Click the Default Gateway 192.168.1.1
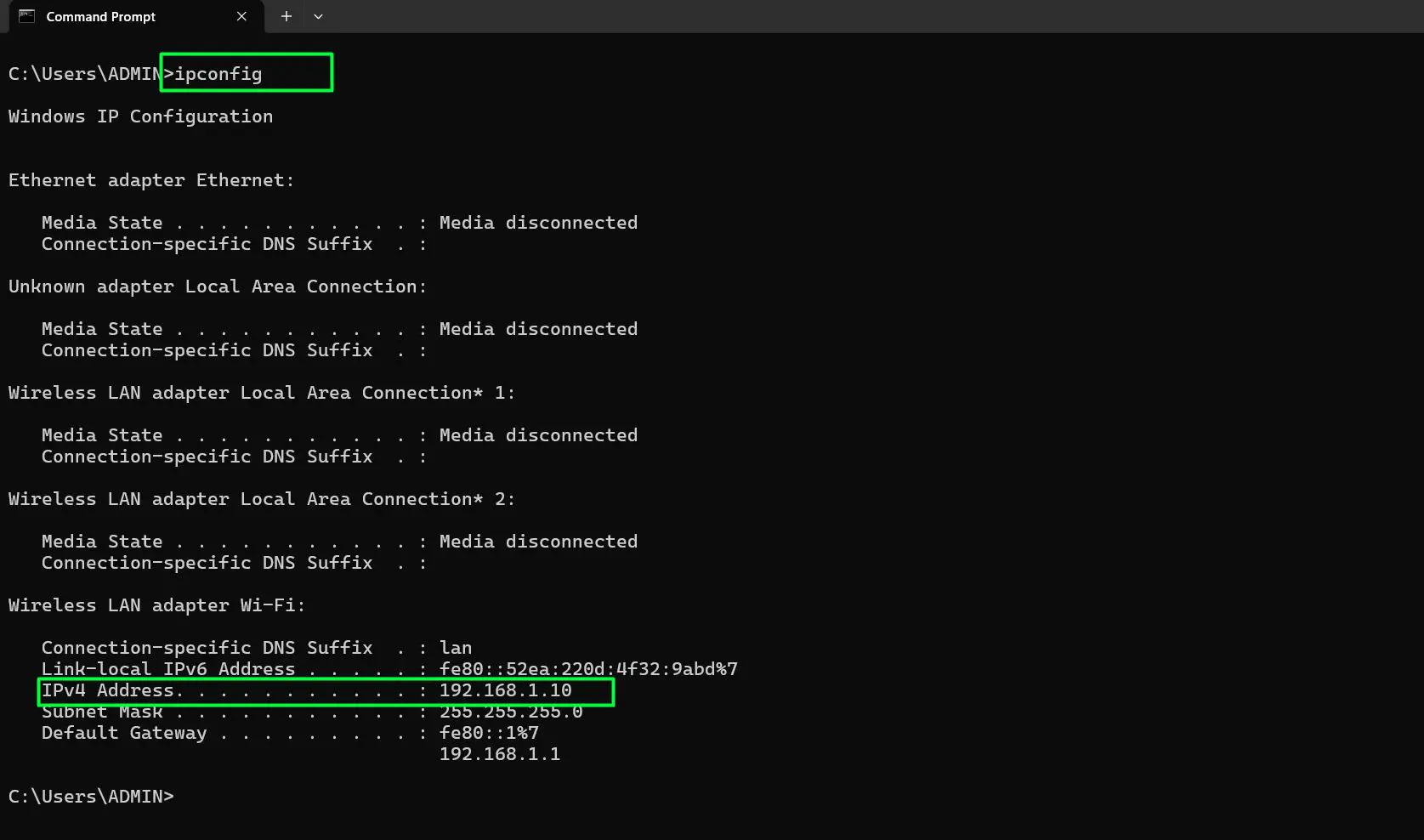This screenshot has height=840, width=1424. tap(500, 754)
